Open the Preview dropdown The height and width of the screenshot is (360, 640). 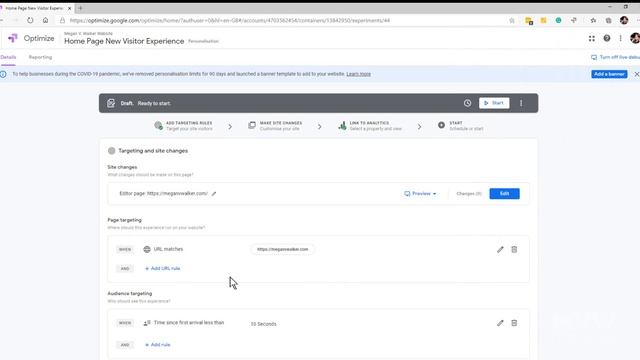pyautogui.click(x=420, y=193)
